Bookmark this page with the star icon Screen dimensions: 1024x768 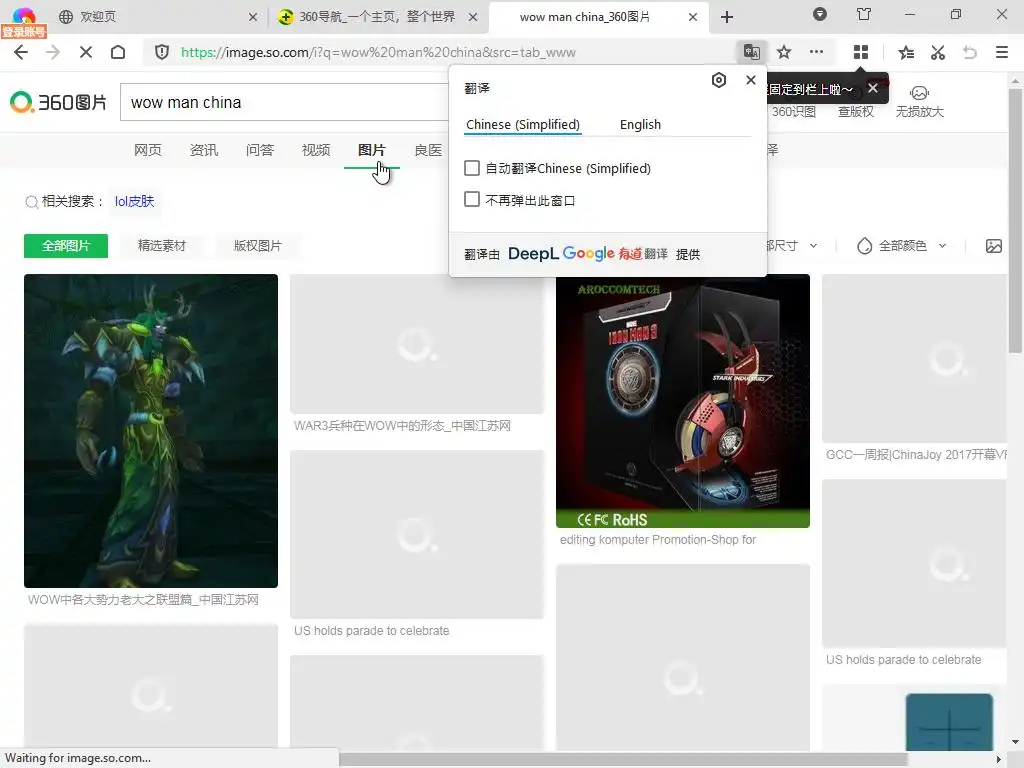click(784, 52)
